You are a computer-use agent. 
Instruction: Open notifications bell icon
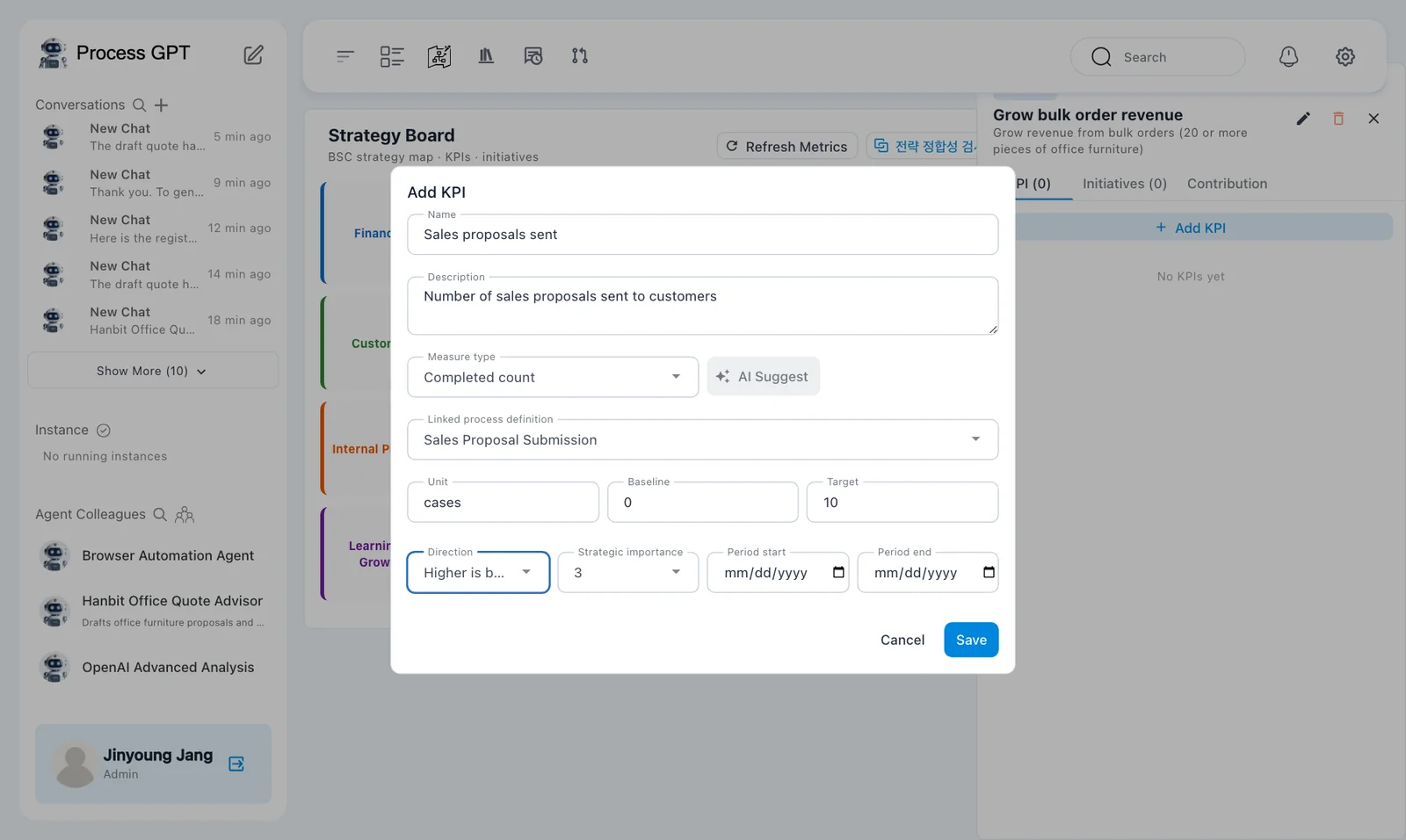coord(1288,56)
